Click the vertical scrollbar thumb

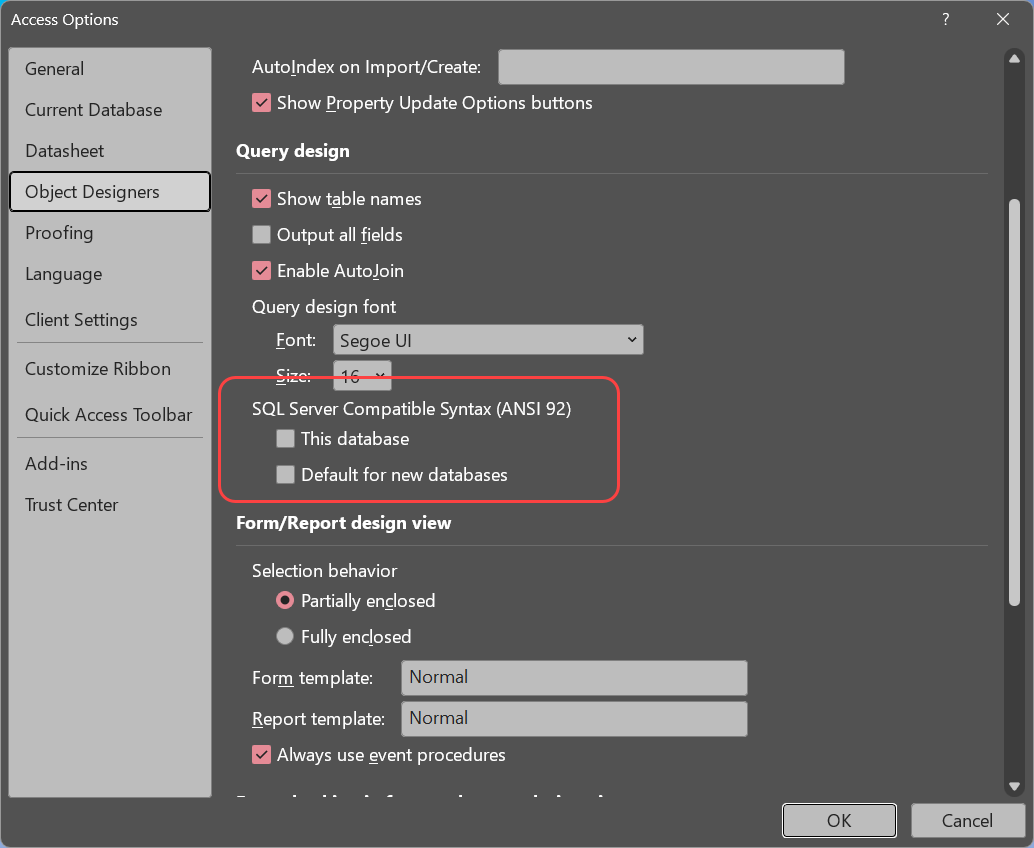coord(1014,400)
